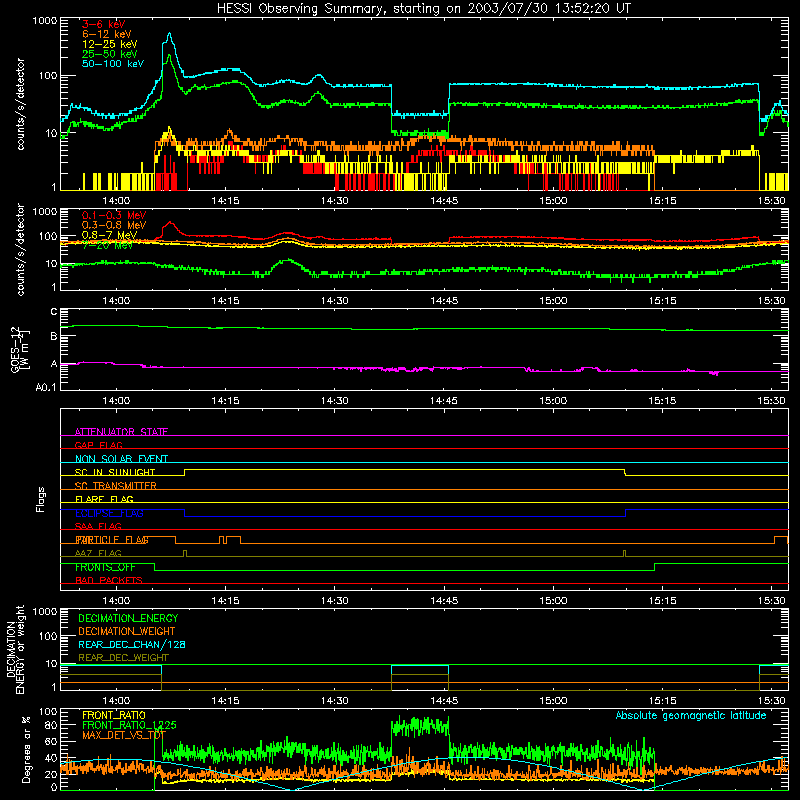Click the DECIMATION_WEIGHT legend label

coord(127,631)
